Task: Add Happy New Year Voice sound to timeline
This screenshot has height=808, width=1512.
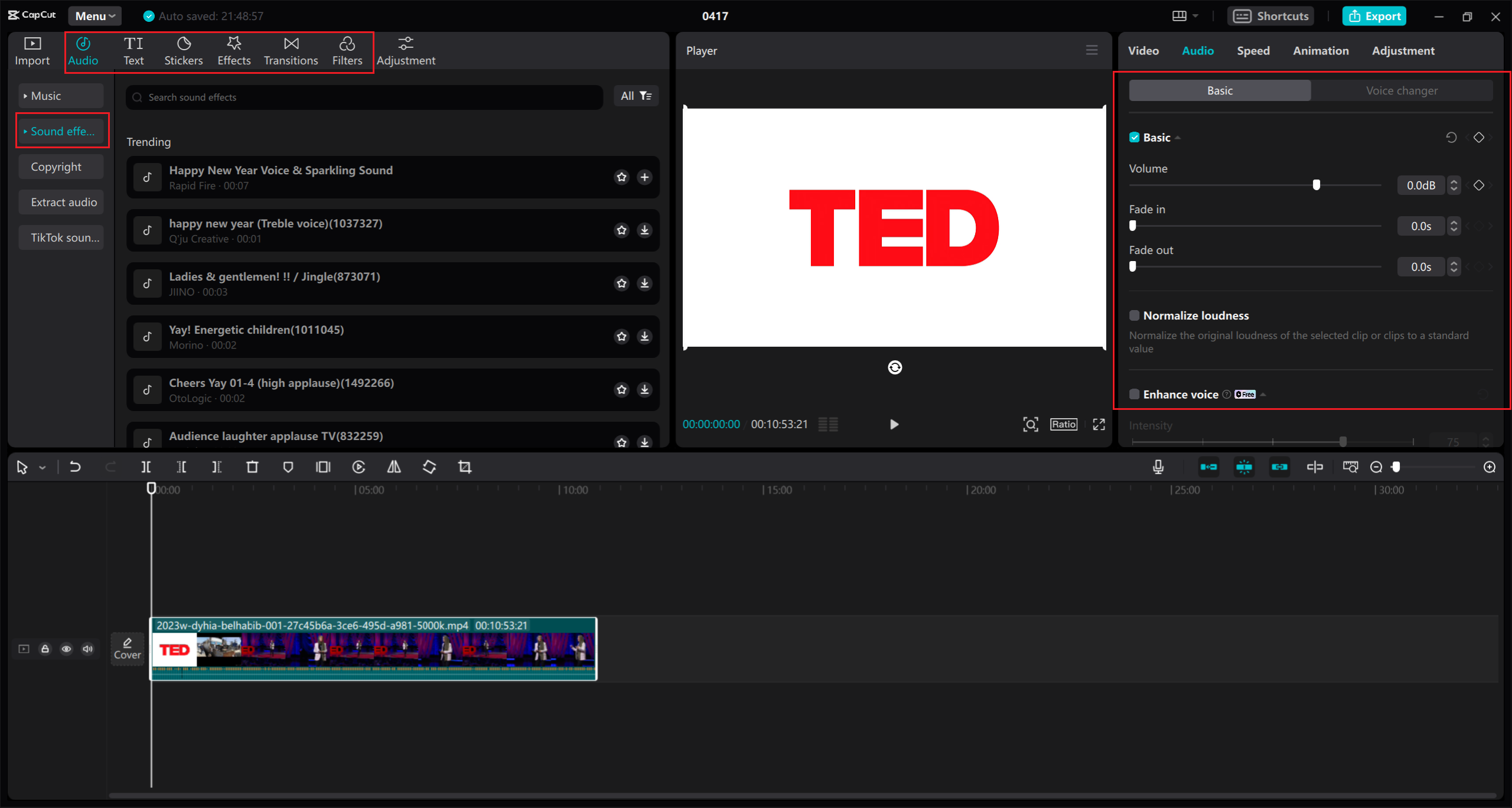Action: 644,177
